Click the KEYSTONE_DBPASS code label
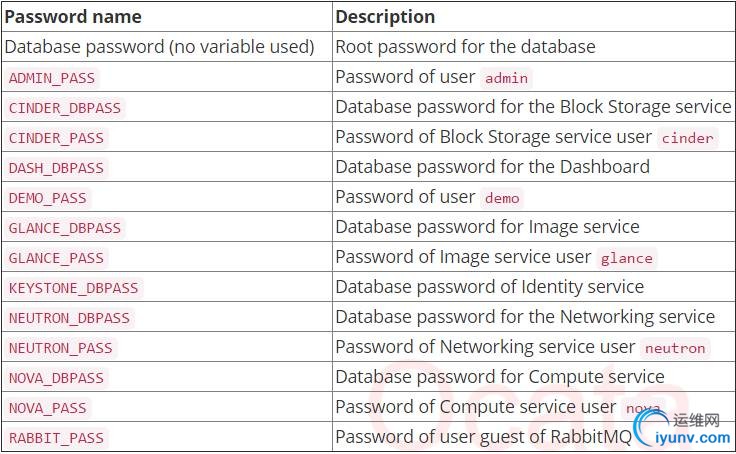The width and height of the screenshot is (736, 454). [x=73, y=288]
